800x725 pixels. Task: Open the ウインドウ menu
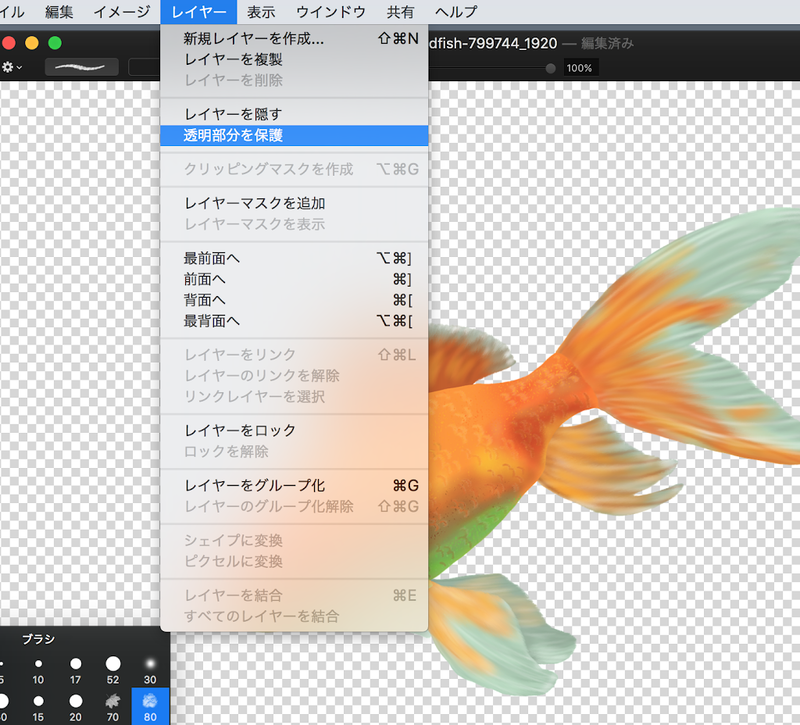click(329, 12)
